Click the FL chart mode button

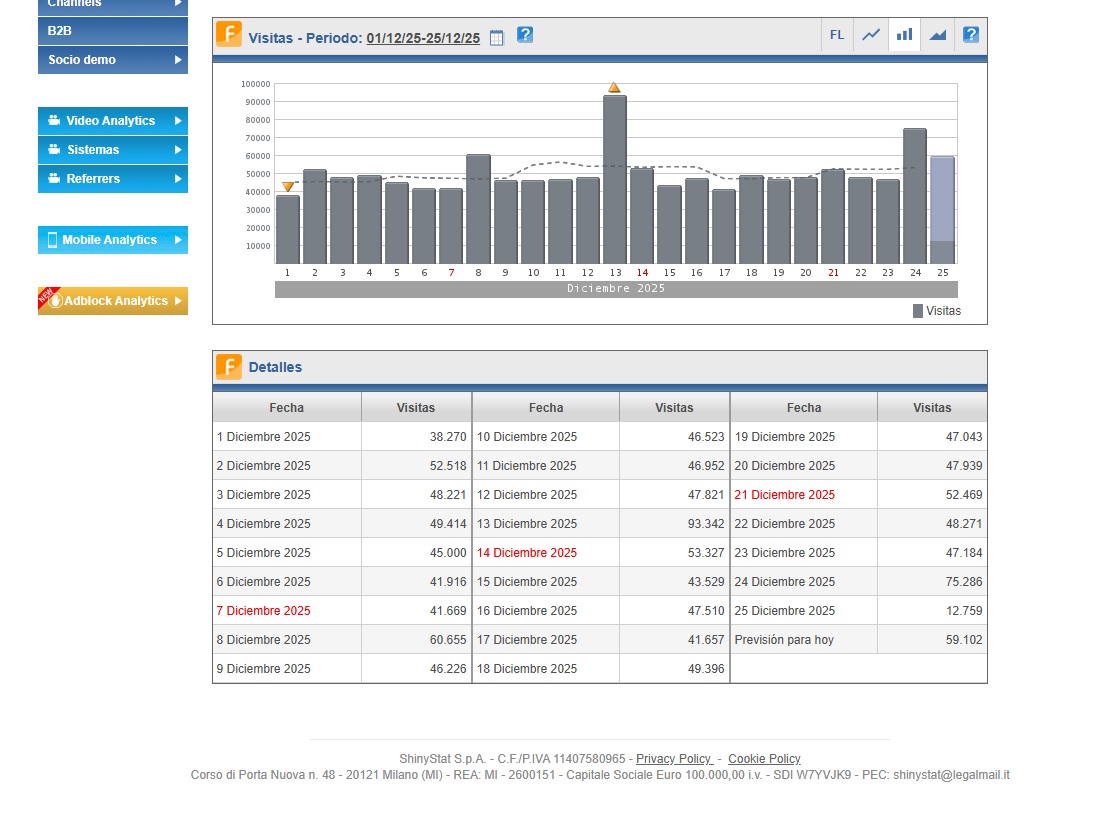pyautogui.click(x=837, y=35)
